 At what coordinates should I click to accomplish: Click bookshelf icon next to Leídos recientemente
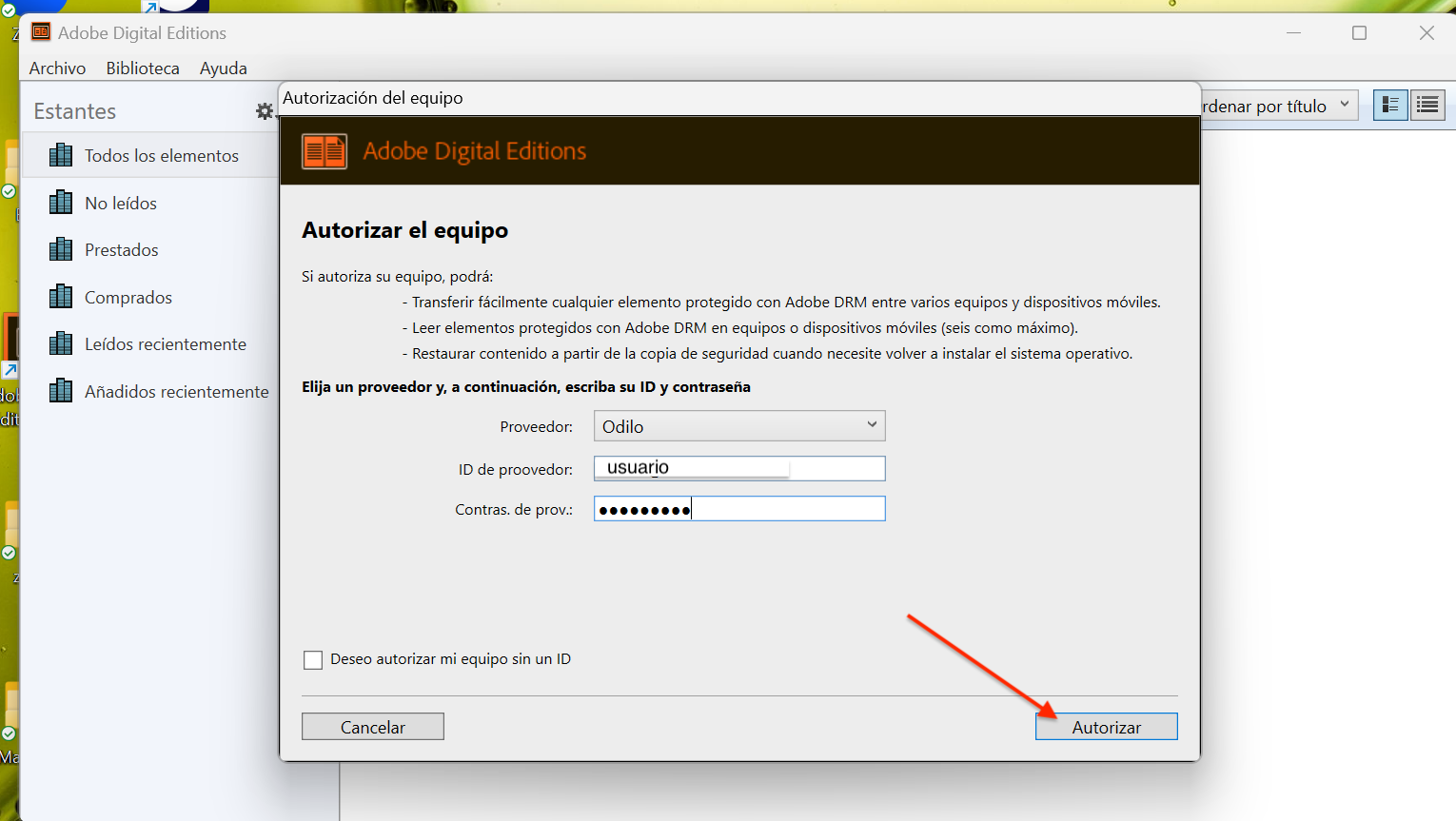(x=61, y=343)
